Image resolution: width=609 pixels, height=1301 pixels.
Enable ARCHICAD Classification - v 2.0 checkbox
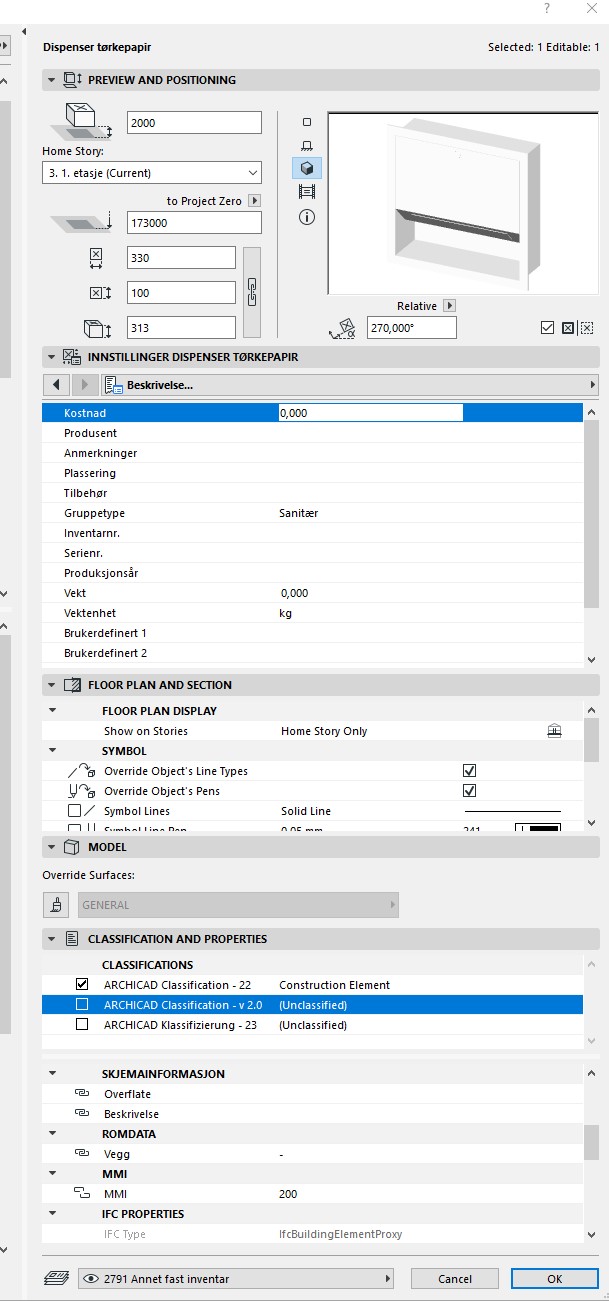click(82, 1005)
